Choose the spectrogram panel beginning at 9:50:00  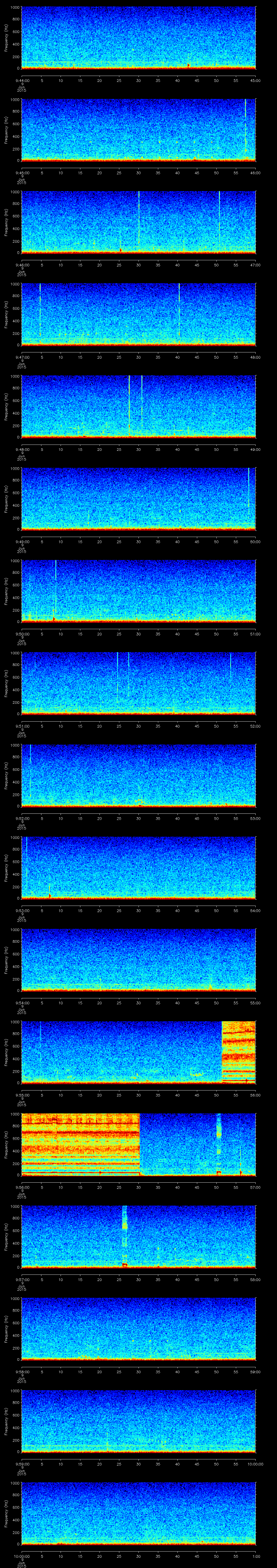[x=138, y=591]
